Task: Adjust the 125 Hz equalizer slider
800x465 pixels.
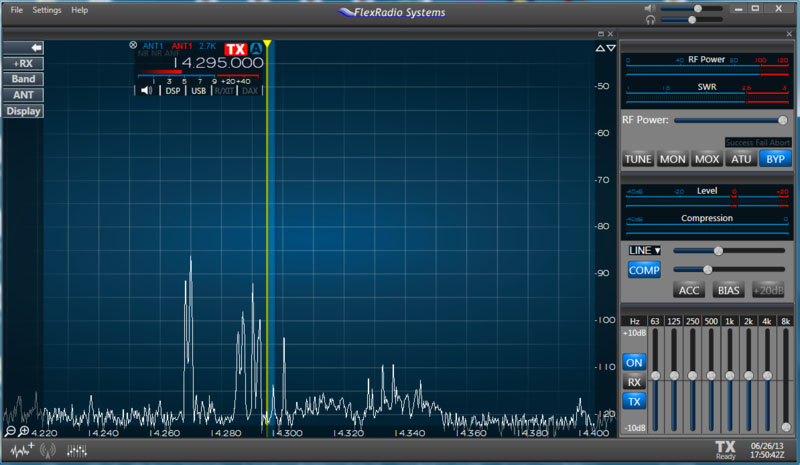Action: [674, 376]
